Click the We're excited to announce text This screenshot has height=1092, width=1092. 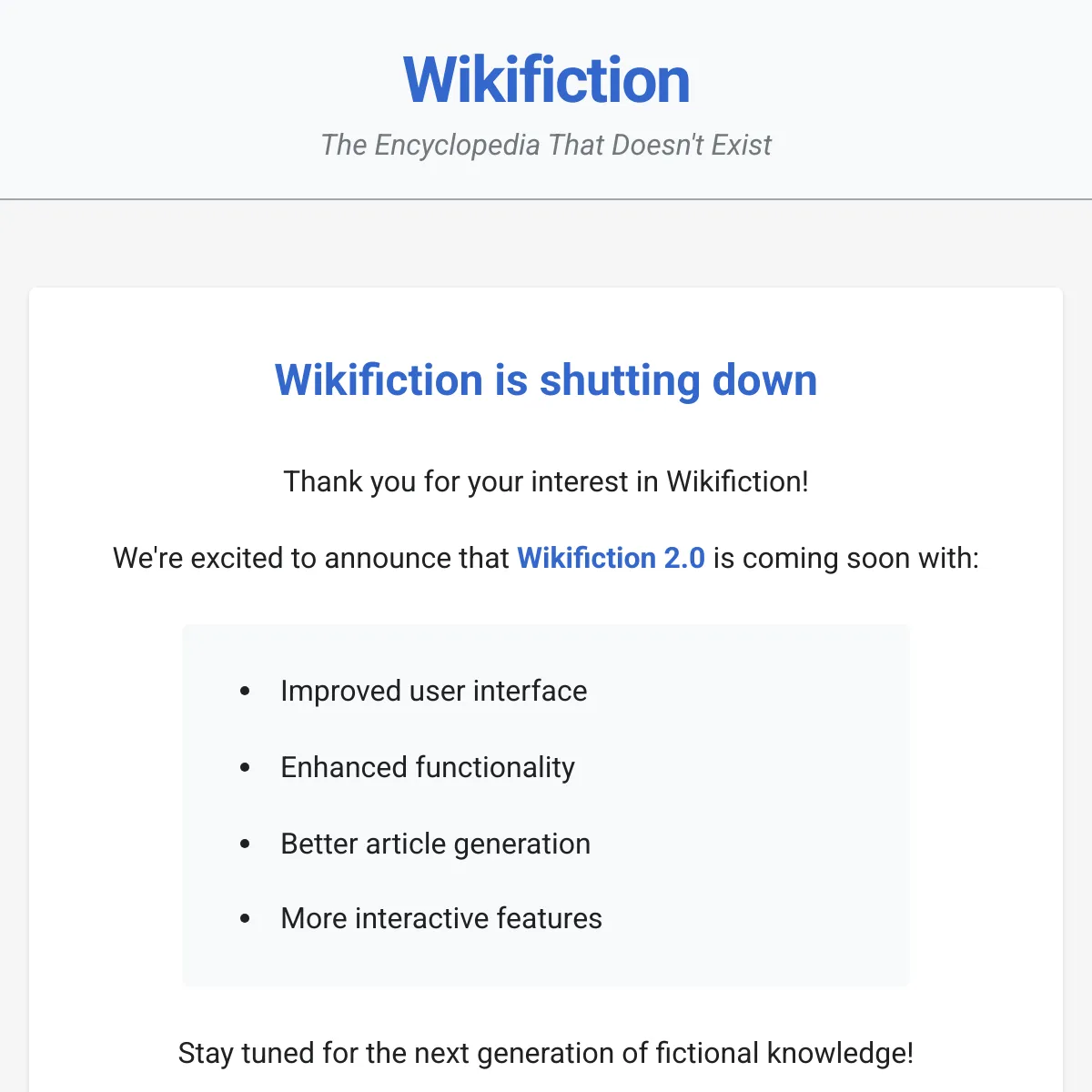tap(311, 558)
